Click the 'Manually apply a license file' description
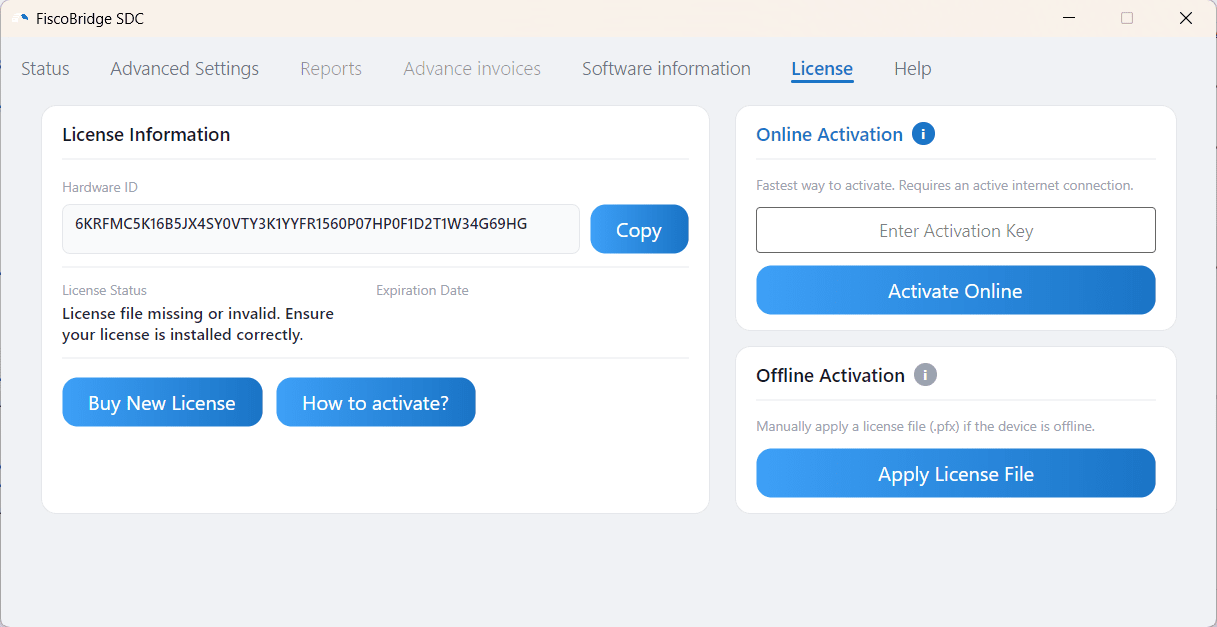This screenshot has width=1217, height=627. tap(925, 426)
